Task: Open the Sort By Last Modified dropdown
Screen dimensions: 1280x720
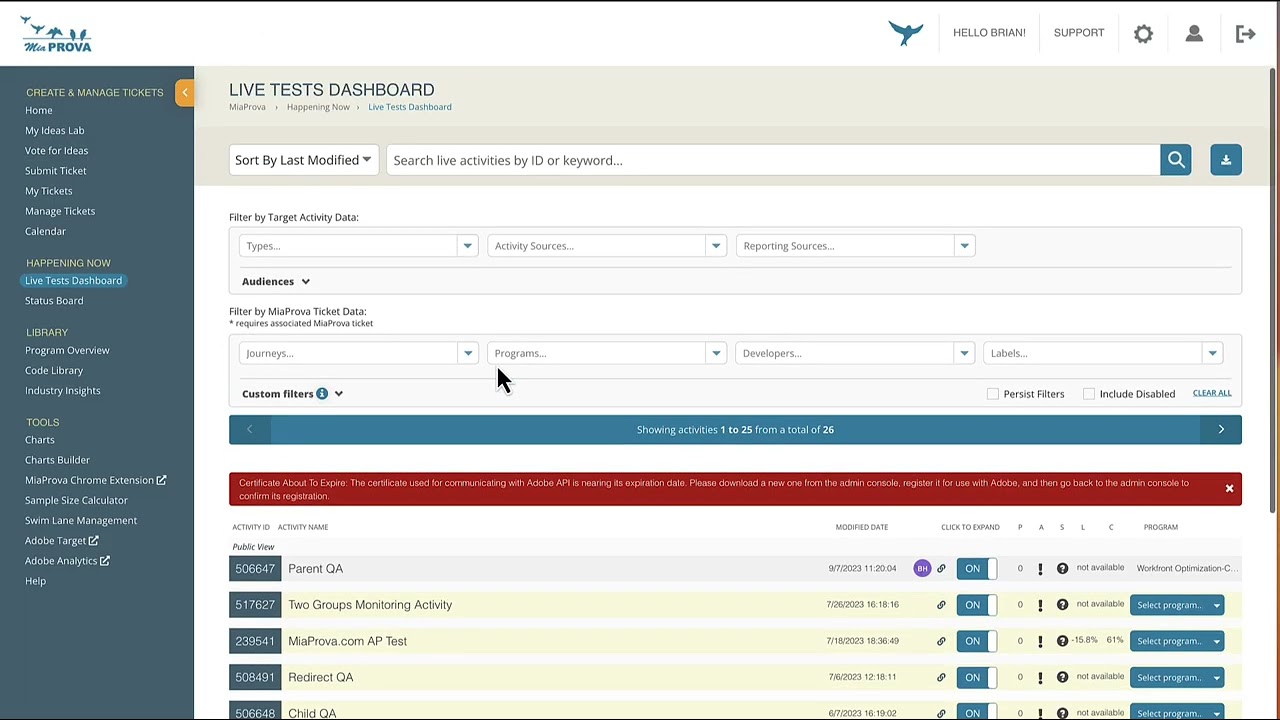Action: 302,160
